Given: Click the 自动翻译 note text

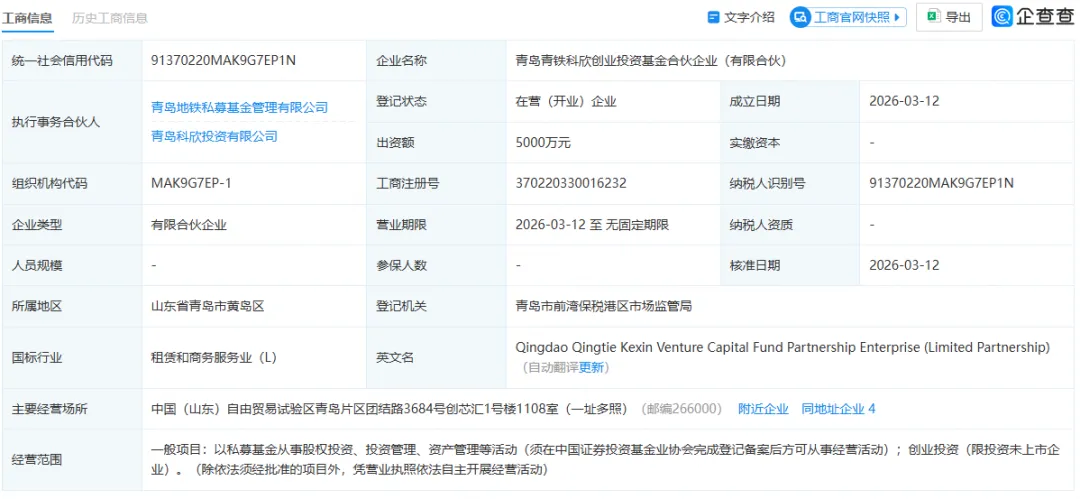Looking at the screenshot, I should click(x=552, y=368).
